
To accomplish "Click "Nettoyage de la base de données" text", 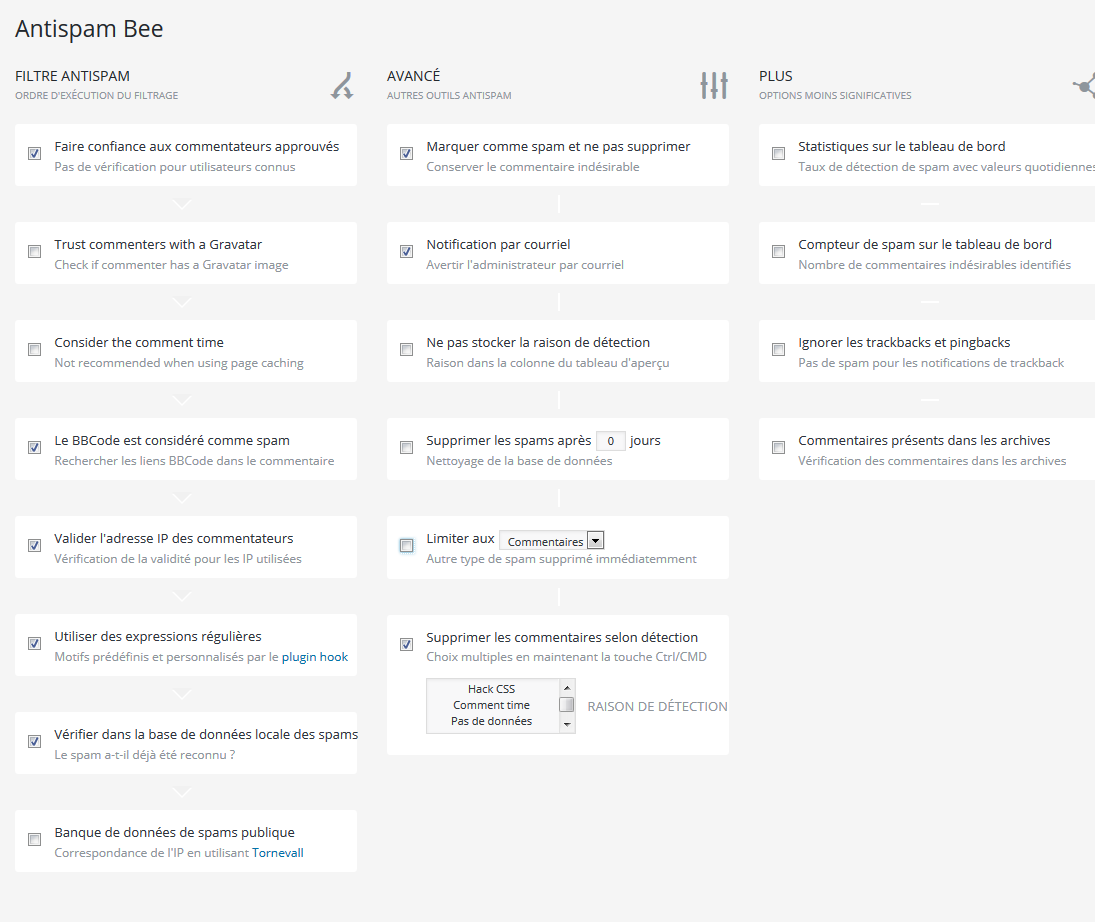I will [x=519, y=460].
